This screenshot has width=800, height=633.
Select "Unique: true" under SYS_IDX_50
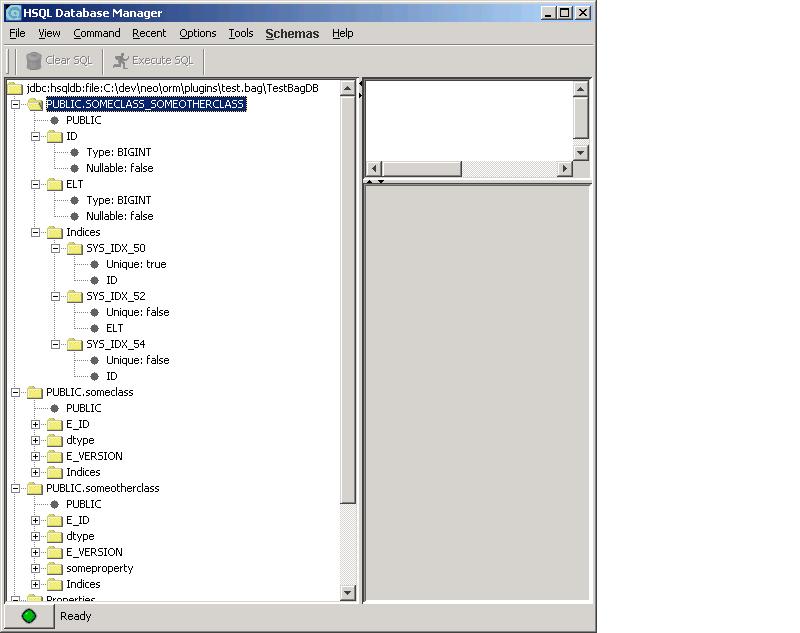click(136, 264)
